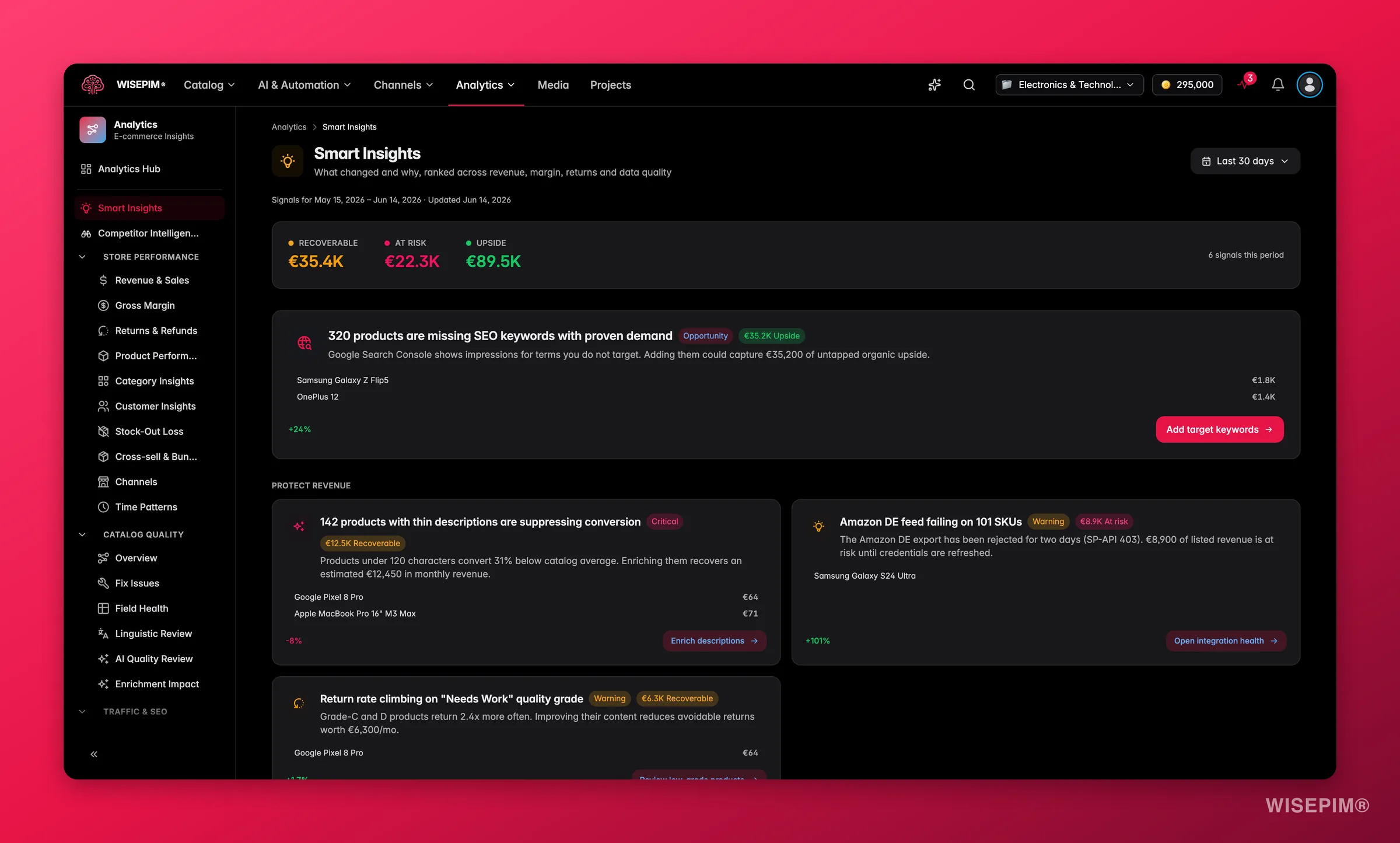Collapse the sidebar with double-chevron icon
This screenshot has height=843, width=1400.
[94, 754]
